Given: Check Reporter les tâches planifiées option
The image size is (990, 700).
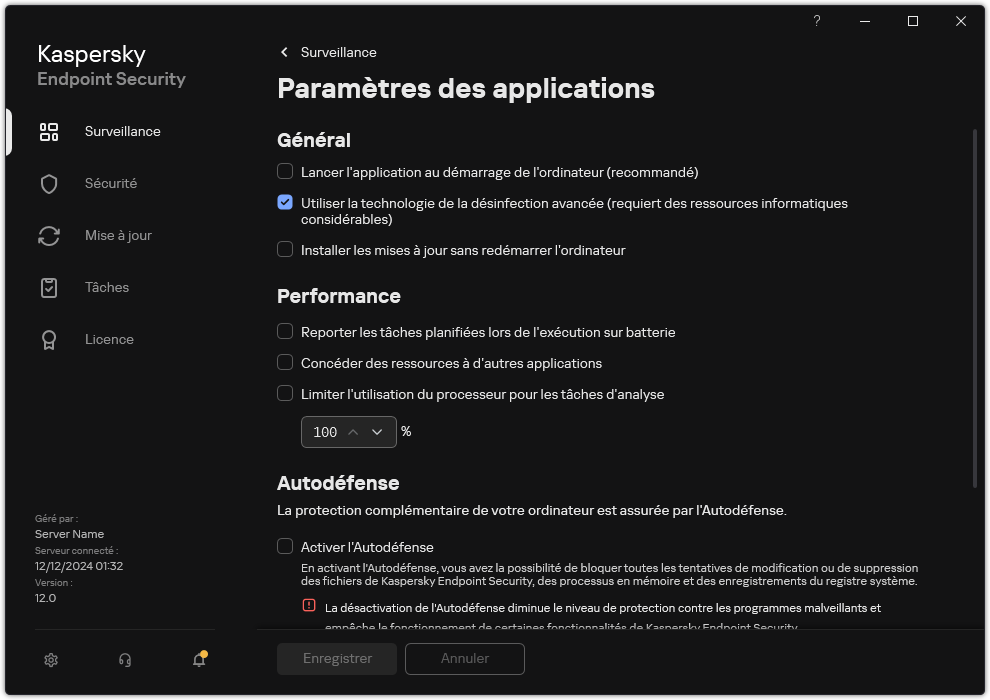Looking at the screenshot, I should coord(285,332).
